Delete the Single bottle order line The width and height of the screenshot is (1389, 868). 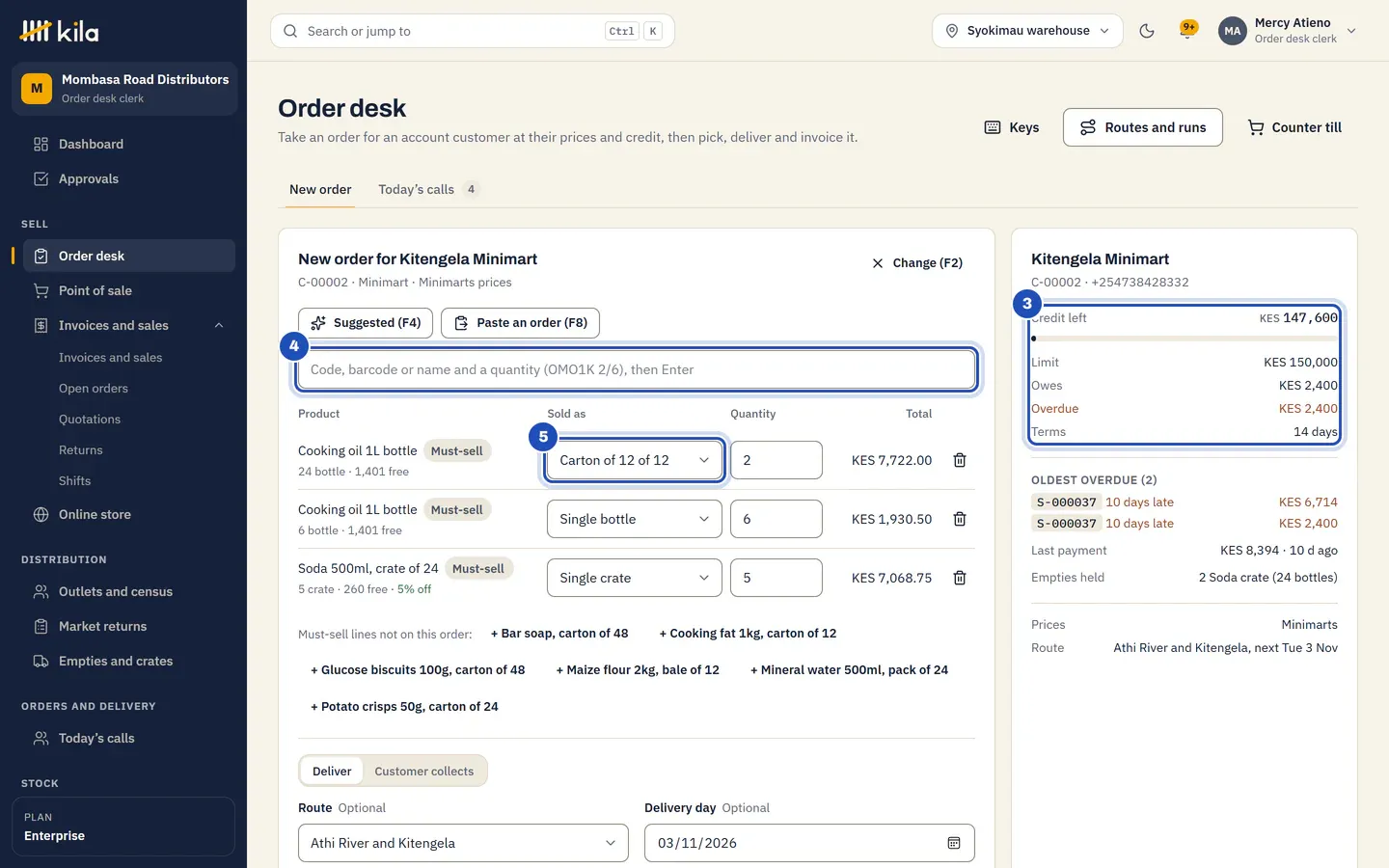tap(960, 519)
